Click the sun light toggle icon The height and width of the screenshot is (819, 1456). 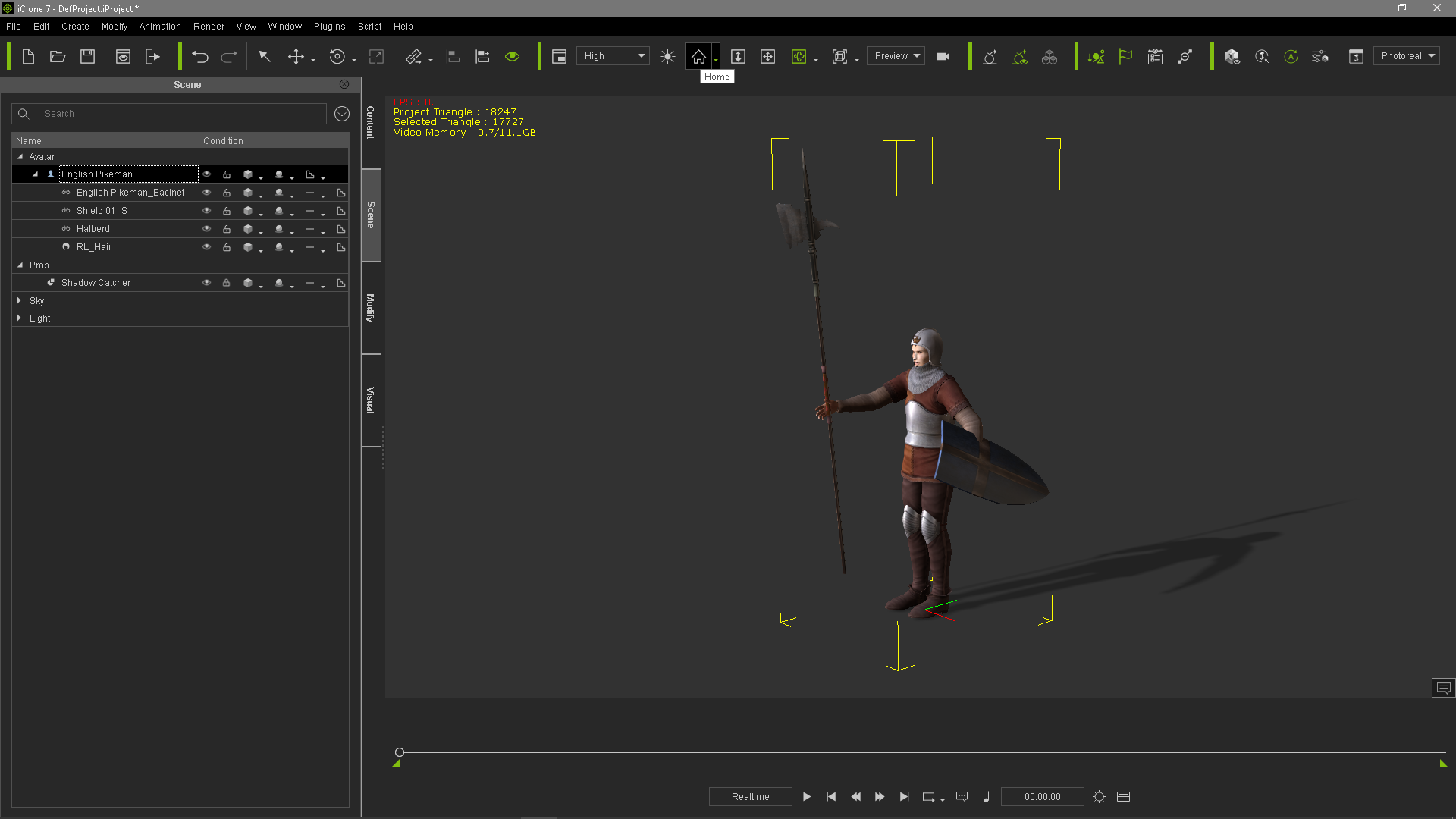pos(667,56)
